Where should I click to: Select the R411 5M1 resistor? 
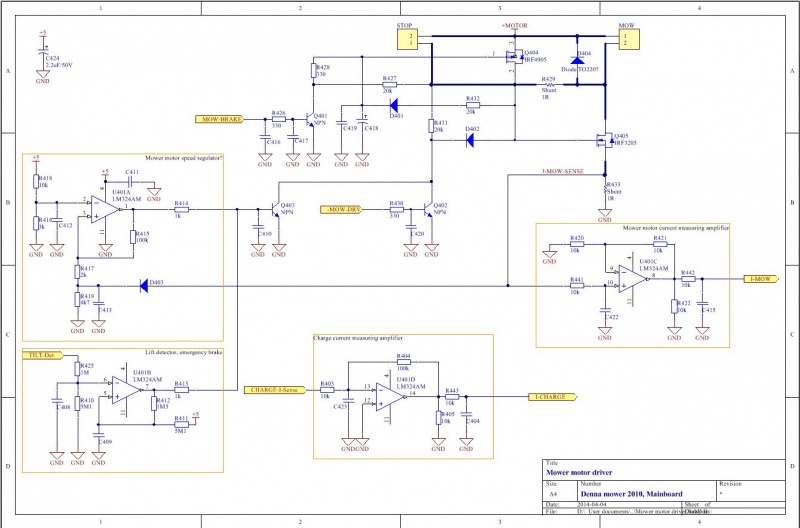point(182,424)
